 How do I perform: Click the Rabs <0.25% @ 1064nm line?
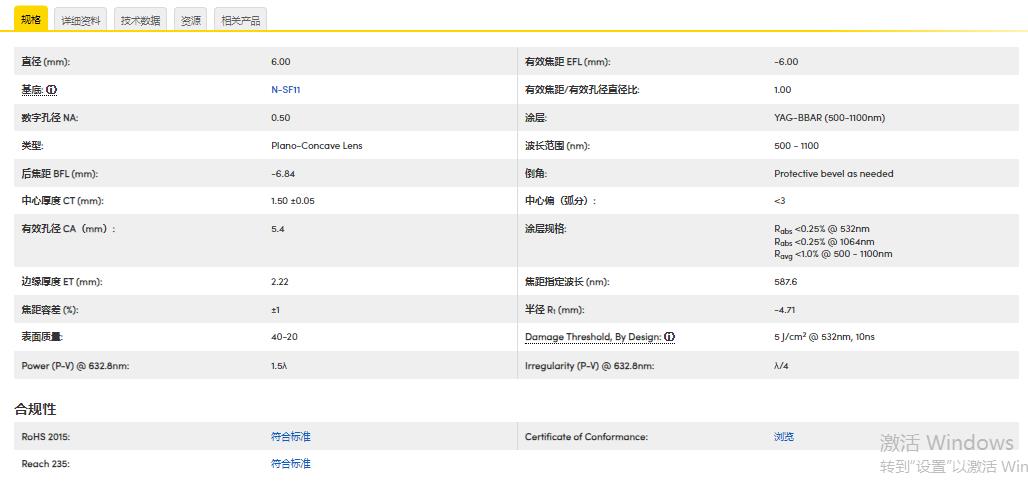[824, 242]
